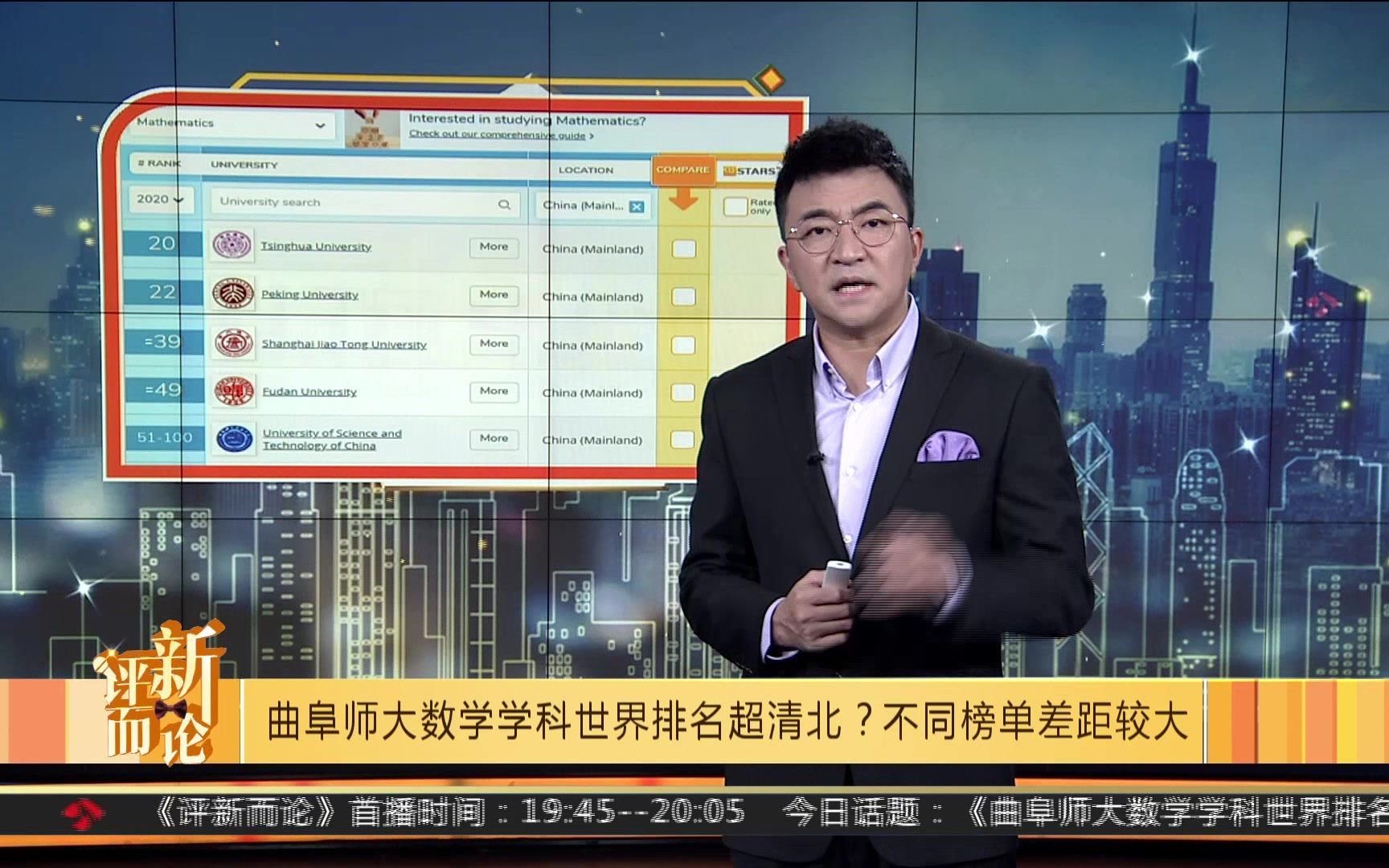Image resolution: width=1389 pixels, height=868 pixels.
Task: Click the Tsinghua University logo
Action: click(x=233, y=245)
